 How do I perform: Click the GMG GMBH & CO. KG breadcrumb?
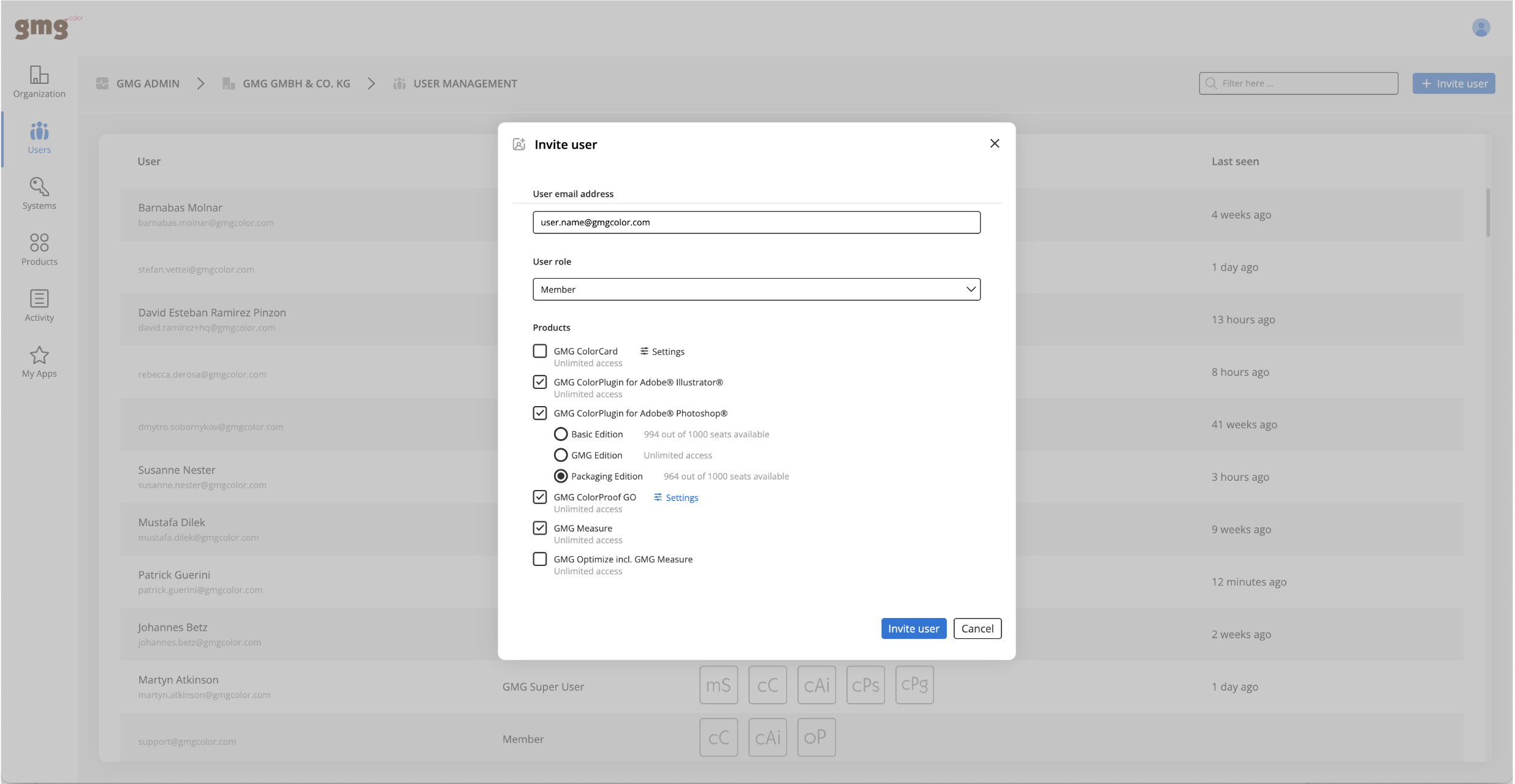click(297, 83)
